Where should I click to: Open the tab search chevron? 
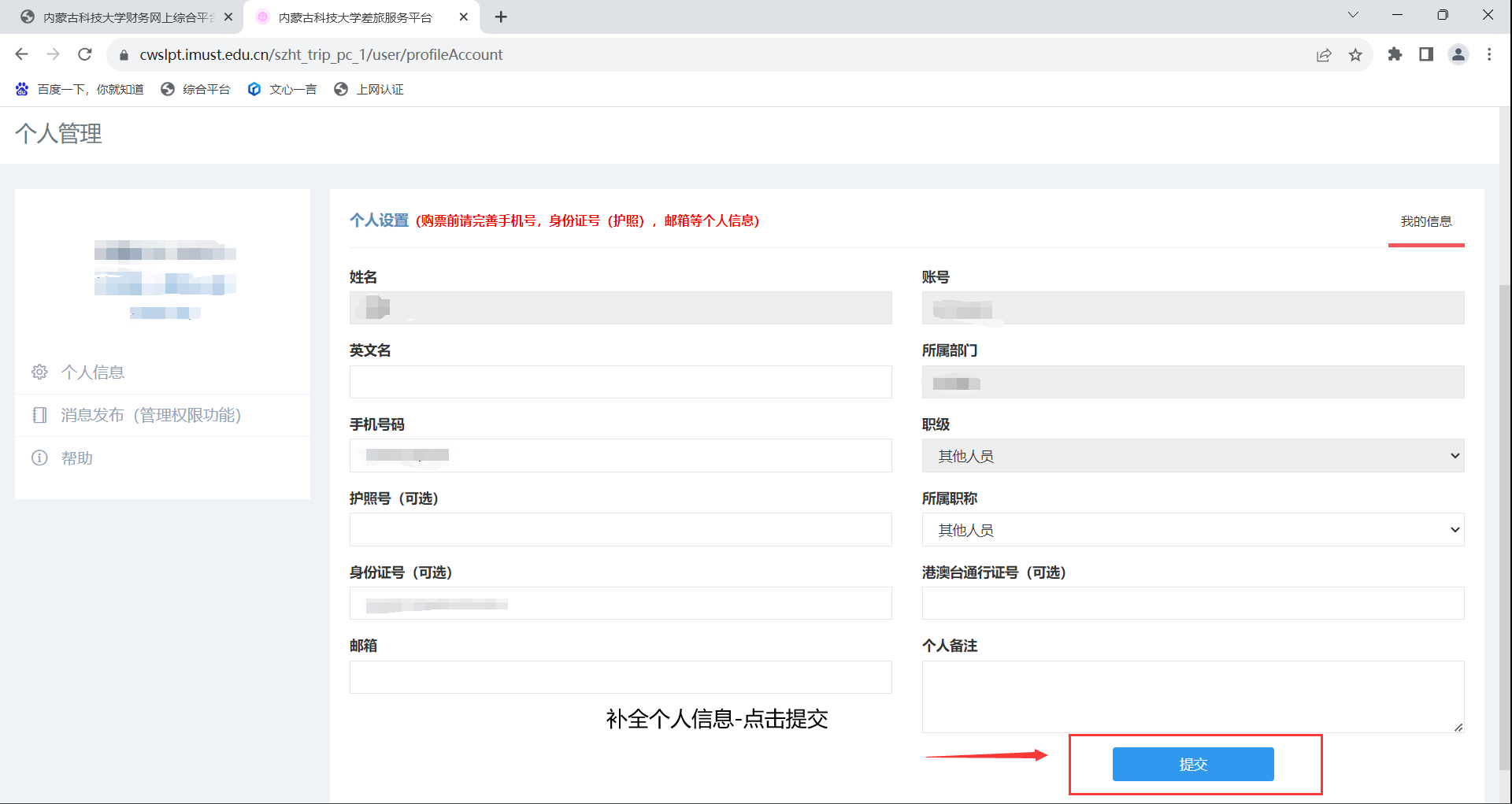(x=1353, y=15)
